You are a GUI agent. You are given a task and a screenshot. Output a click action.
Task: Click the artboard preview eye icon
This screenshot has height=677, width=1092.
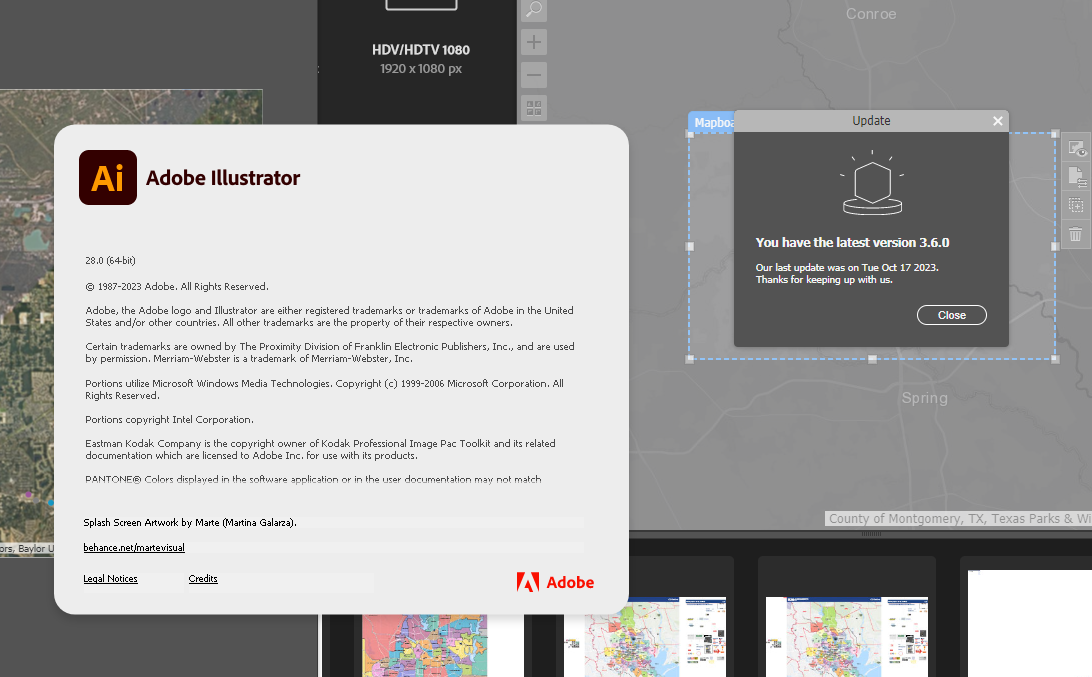point(1076,150)
